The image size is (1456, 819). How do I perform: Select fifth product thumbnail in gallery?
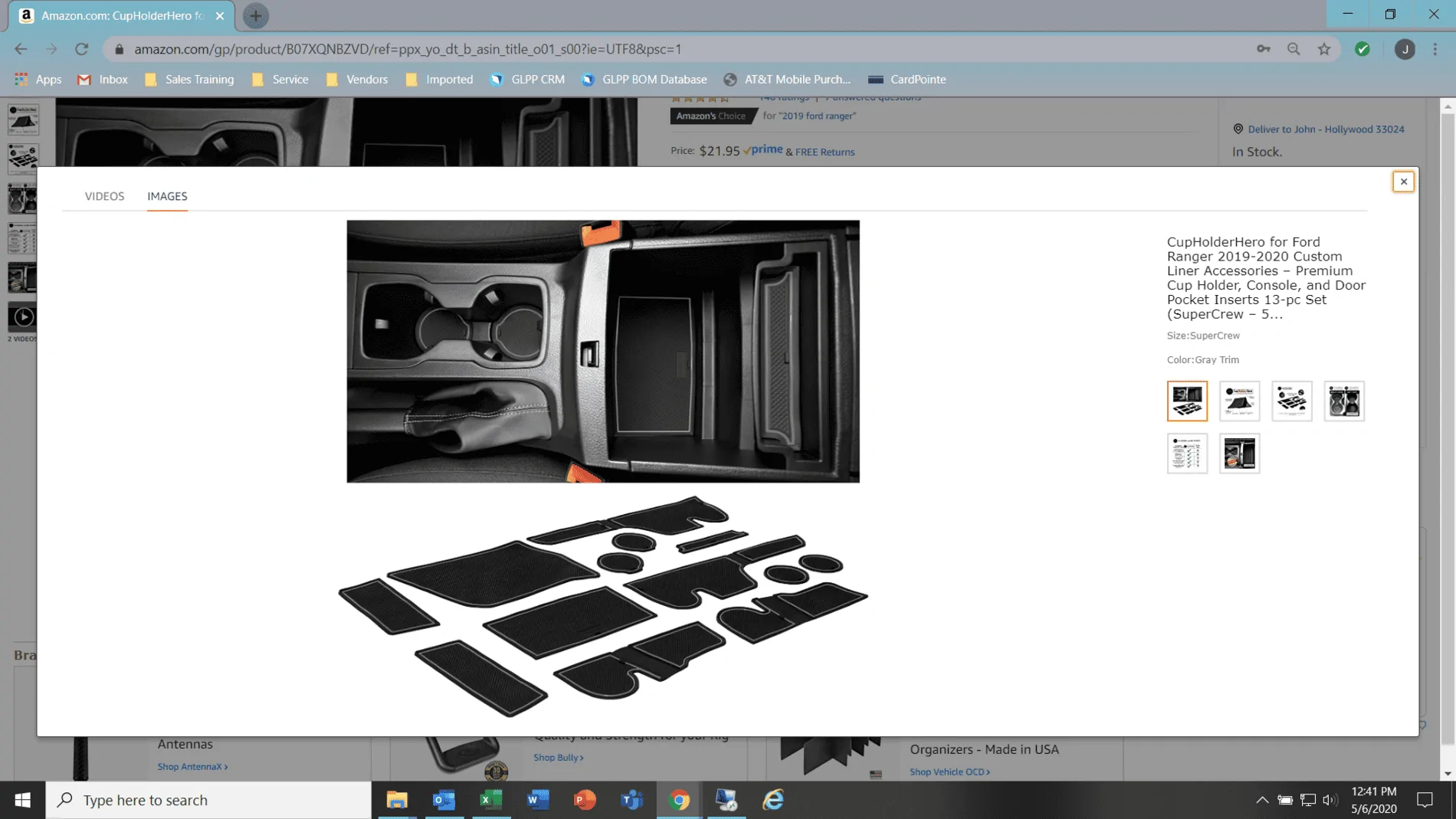(1187, 454)
